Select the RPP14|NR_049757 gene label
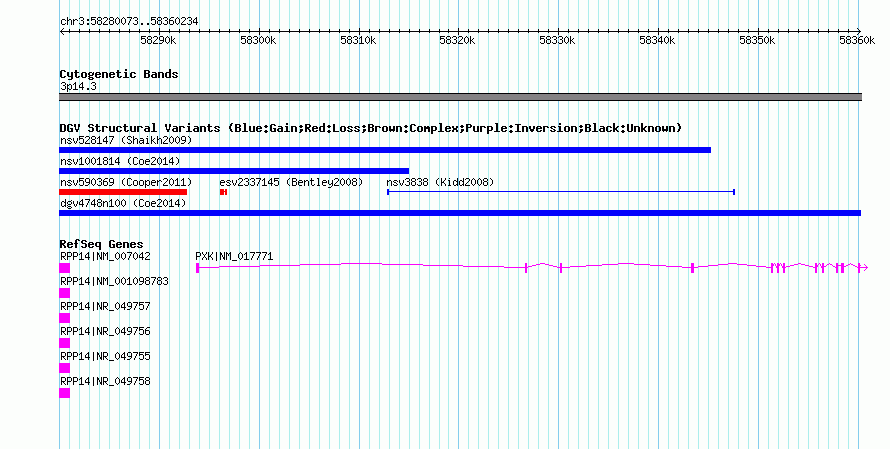Viewport: 890px width, 449px height. pyautogui.click(x=106, y=307)
